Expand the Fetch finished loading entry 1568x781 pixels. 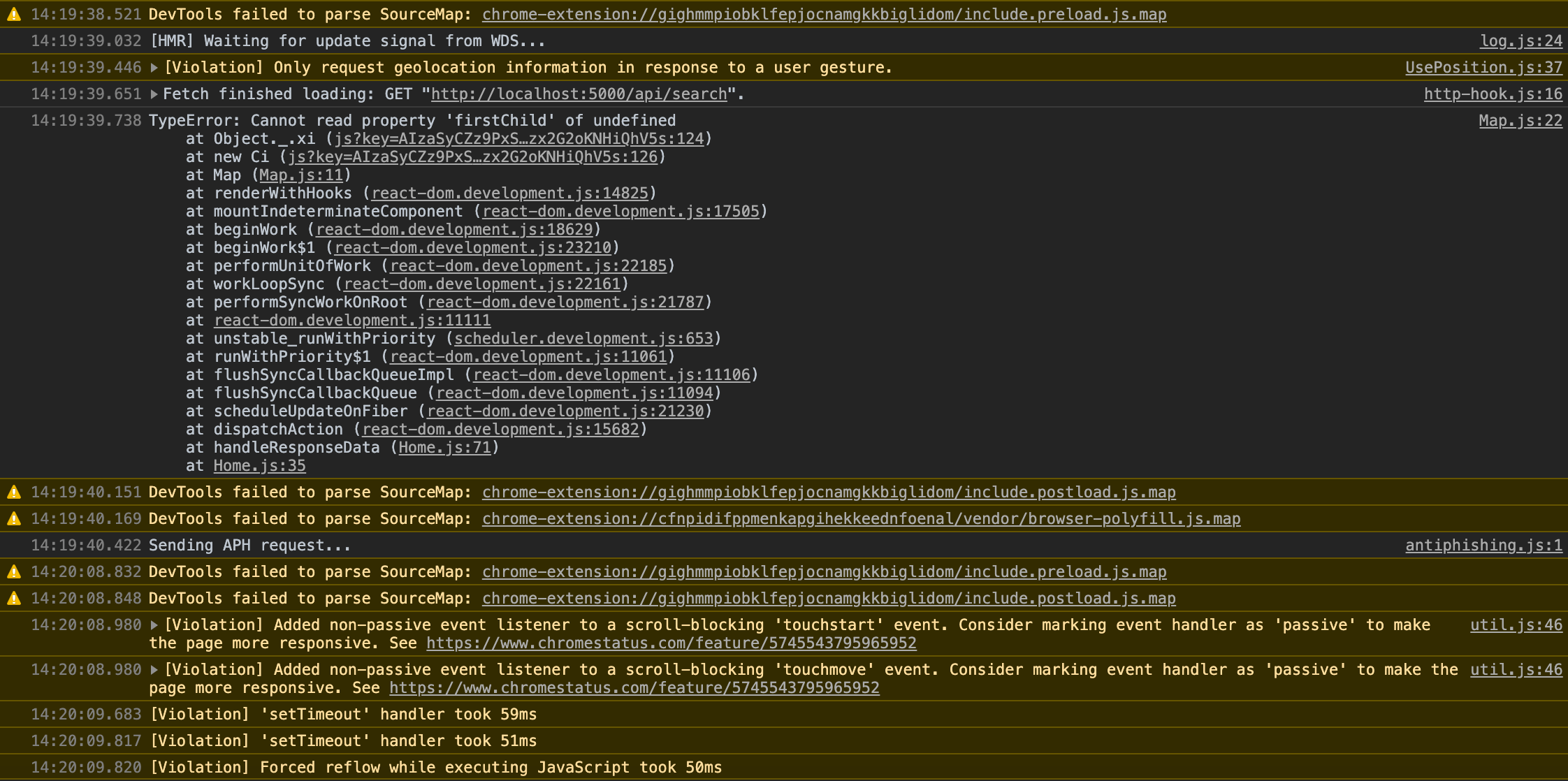[154, 94]
